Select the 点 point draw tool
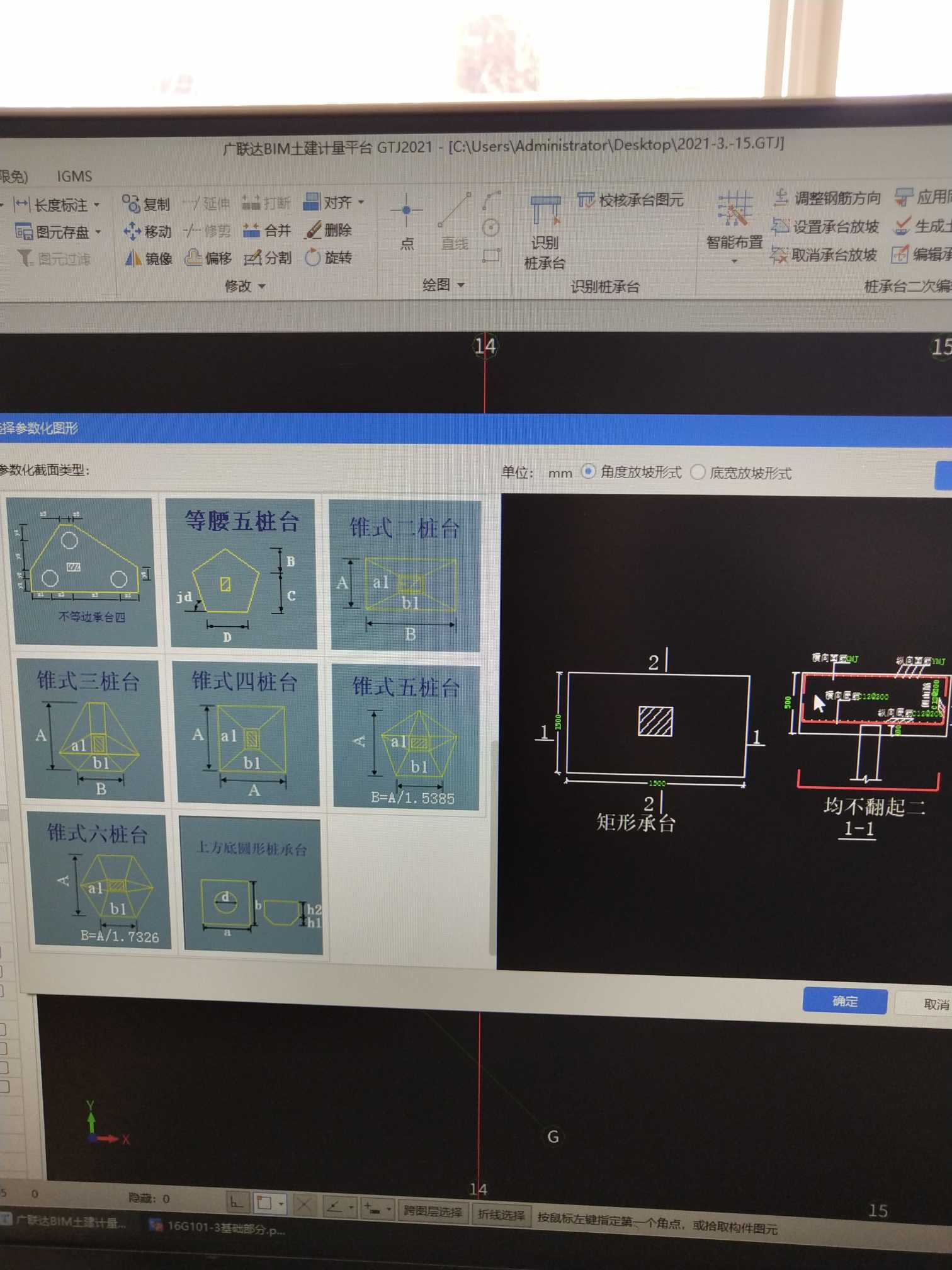This screenshot has width=952, height=1270. click(407, 222)
